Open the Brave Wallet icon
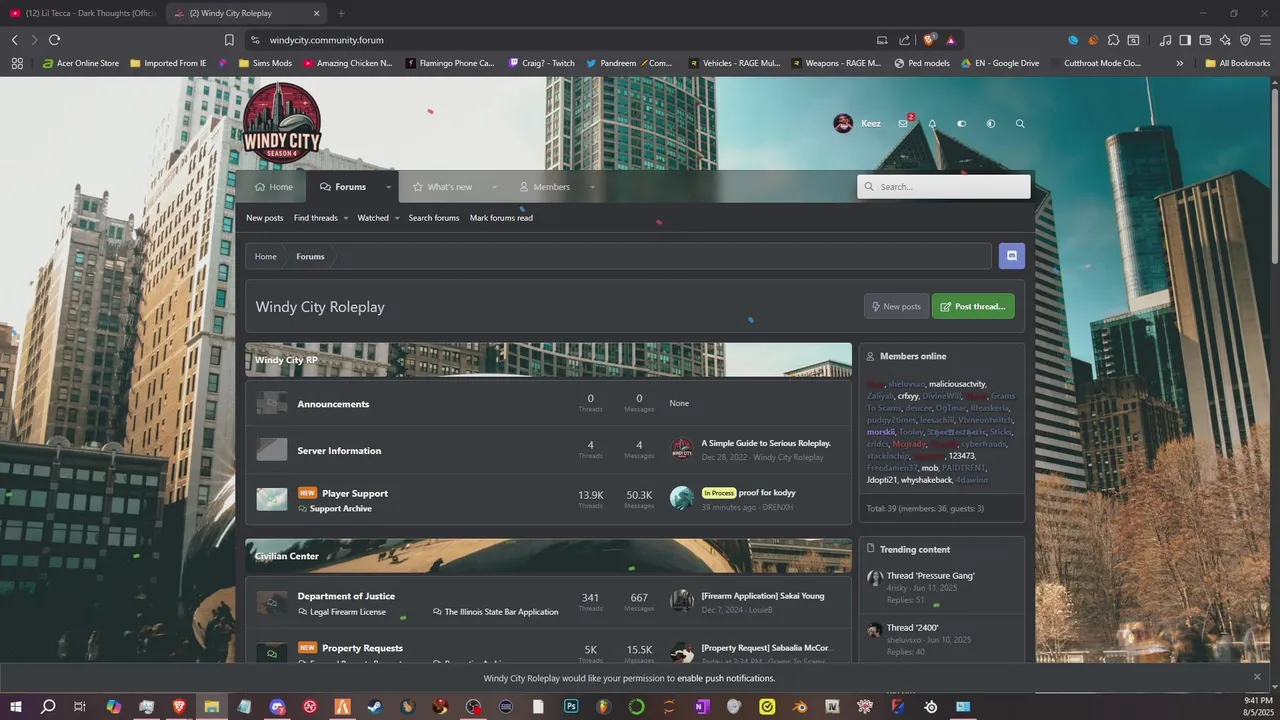 point(1205,40)
